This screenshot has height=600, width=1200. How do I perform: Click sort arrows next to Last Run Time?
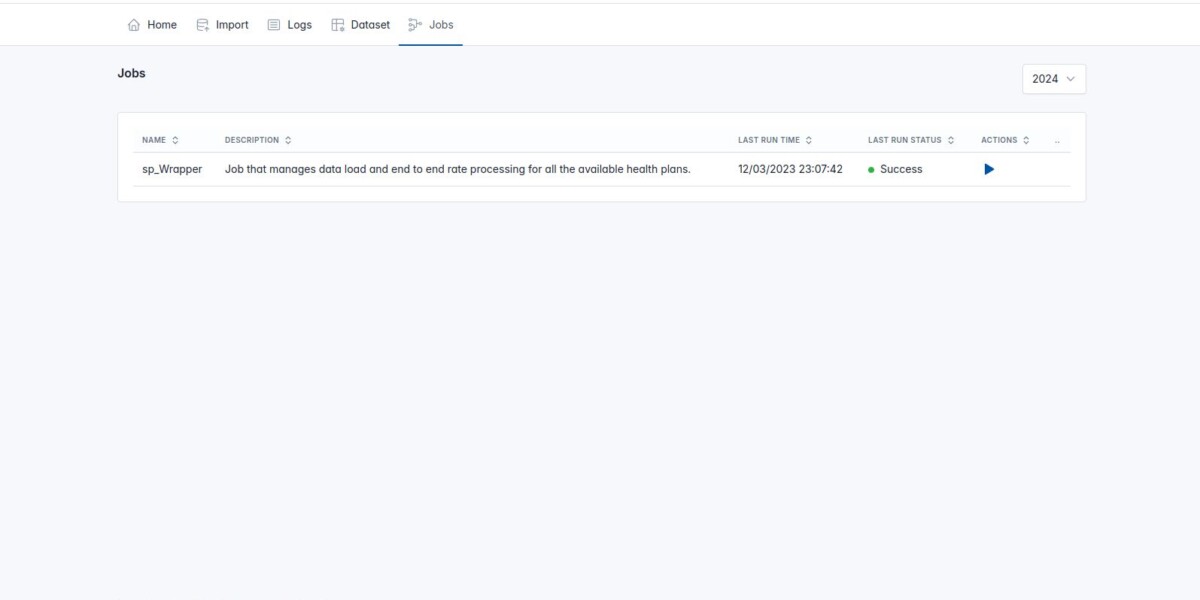pos(809,140)
